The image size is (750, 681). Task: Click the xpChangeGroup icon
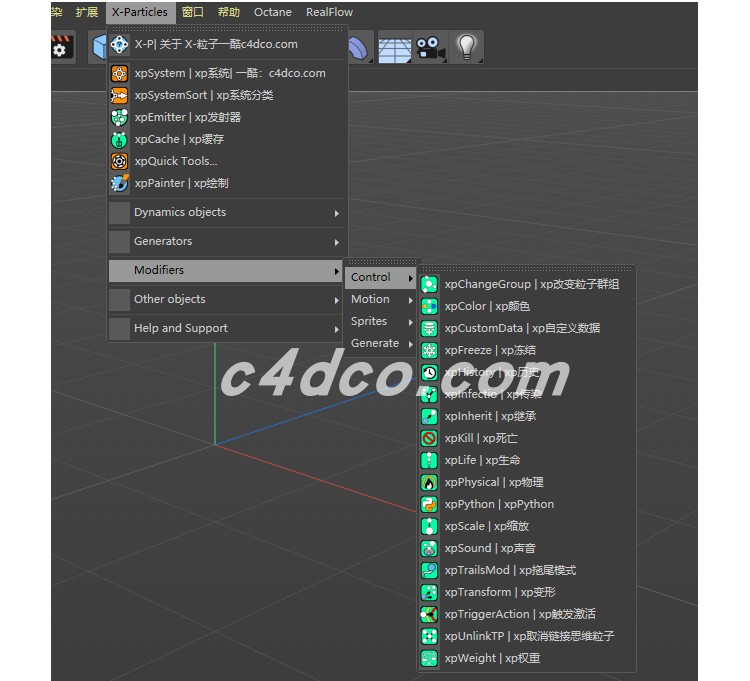pos(429,284)
